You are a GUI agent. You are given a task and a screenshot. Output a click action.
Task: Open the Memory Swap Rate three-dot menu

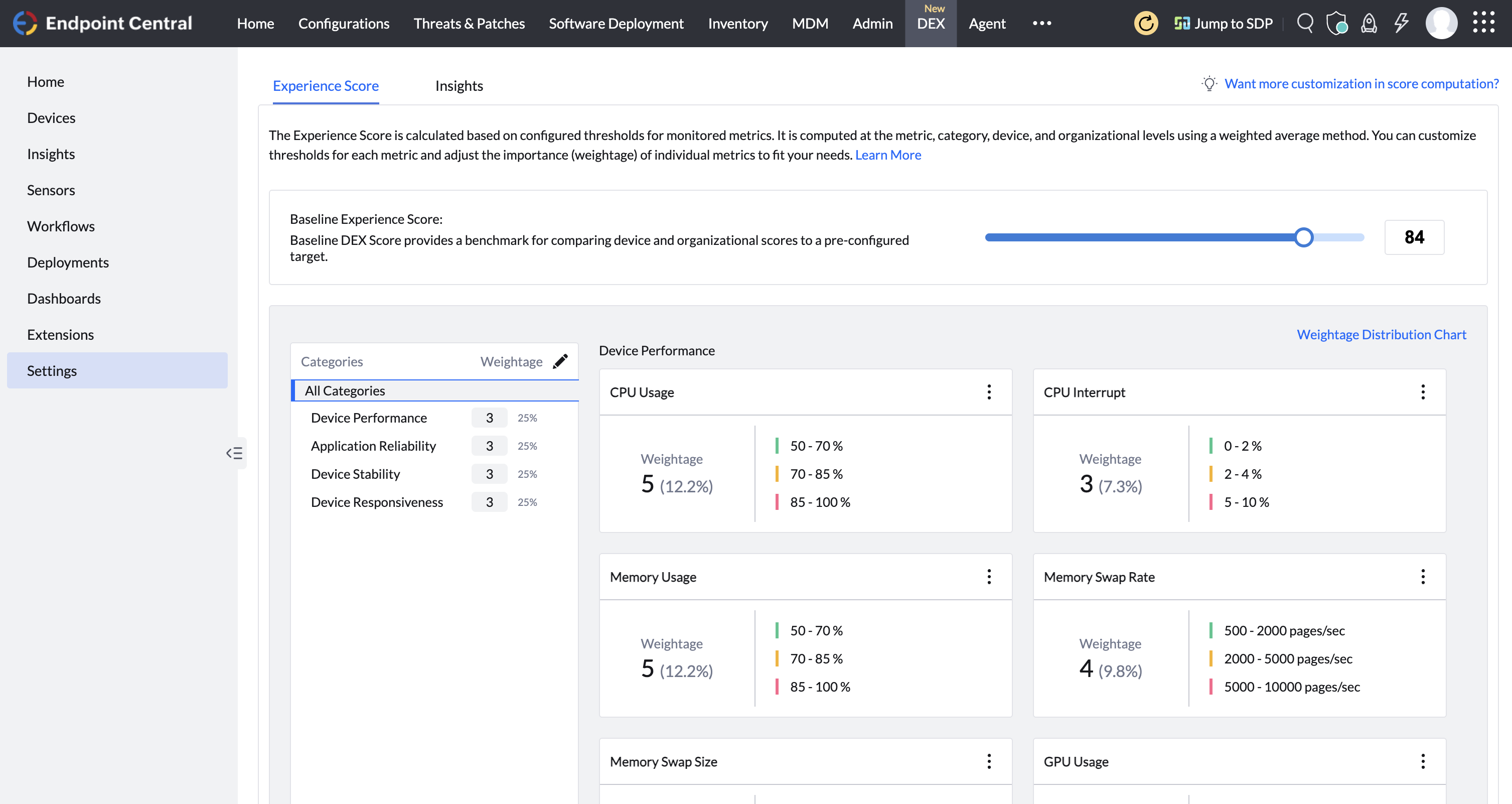(x=1422, y=577)
